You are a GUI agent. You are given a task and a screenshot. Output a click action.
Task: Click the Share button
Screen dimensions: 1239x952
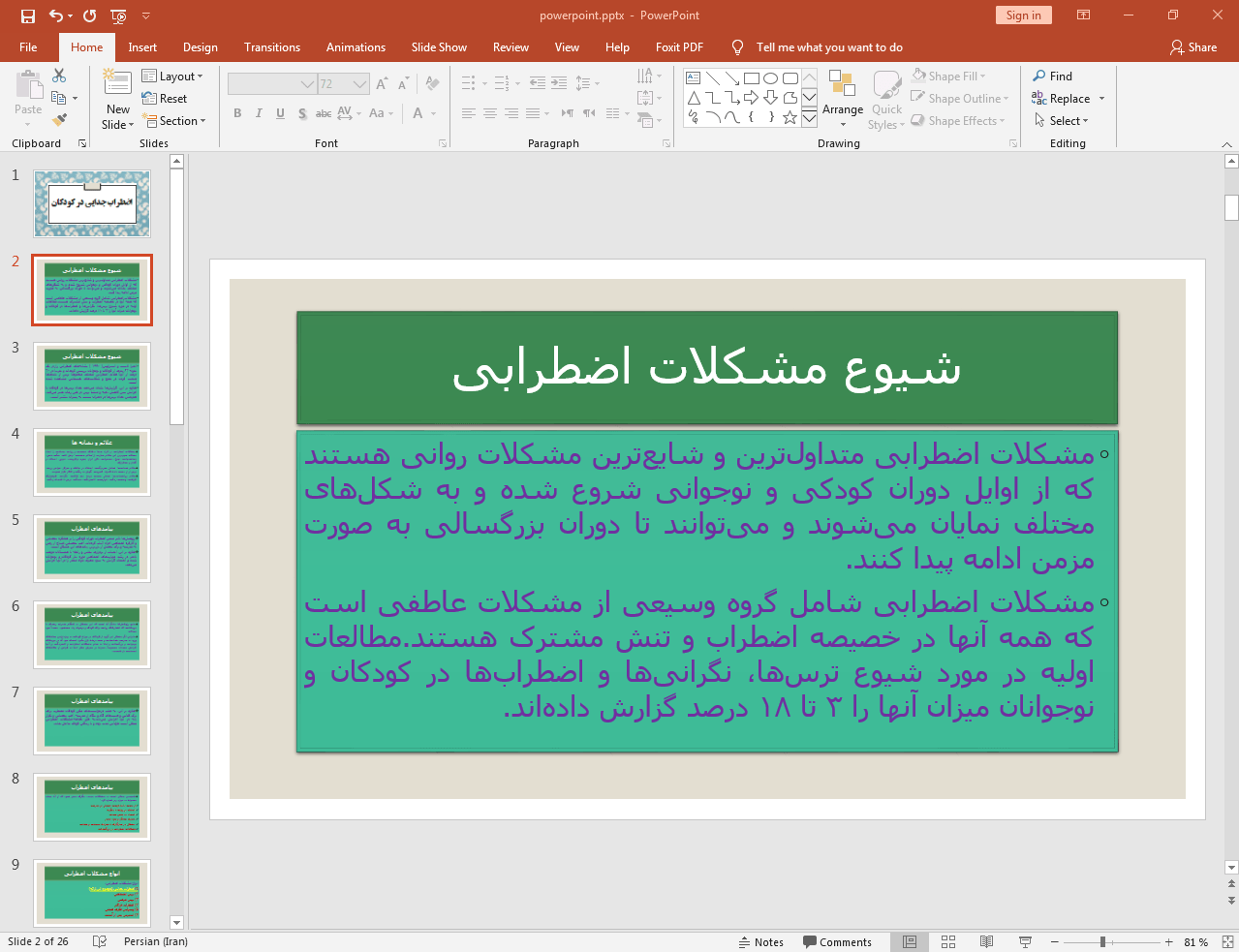(1193, 47)
